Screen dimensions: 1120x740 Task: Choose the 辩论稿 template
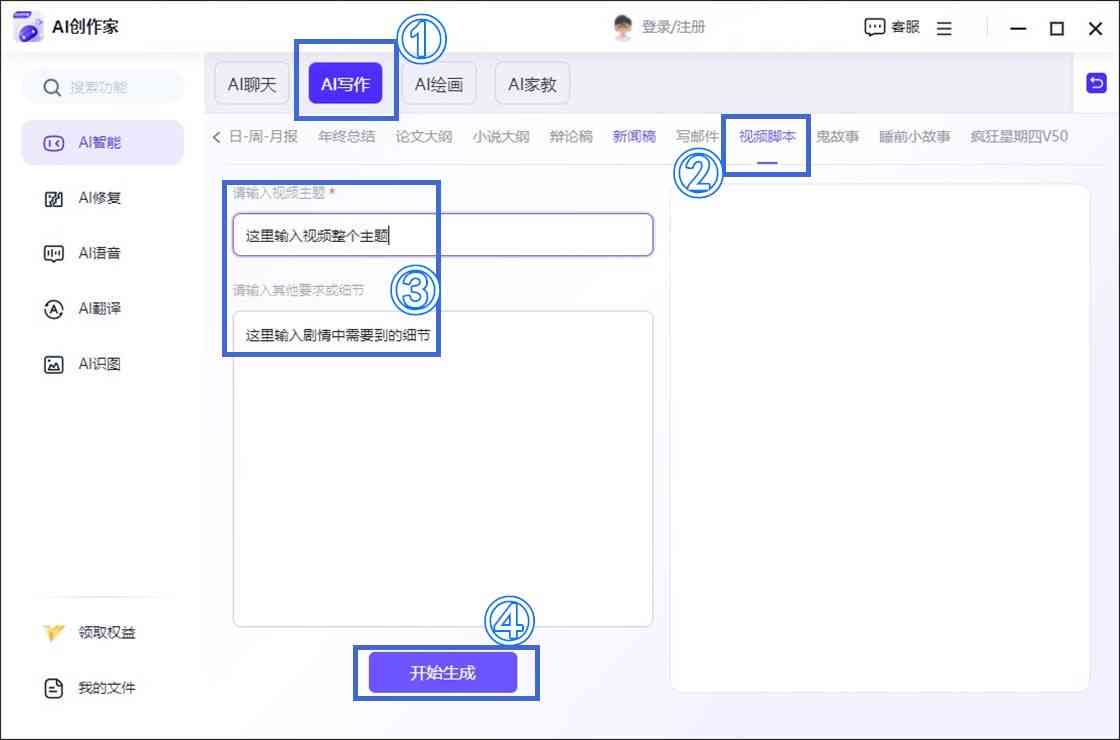(x=571, y=136)
